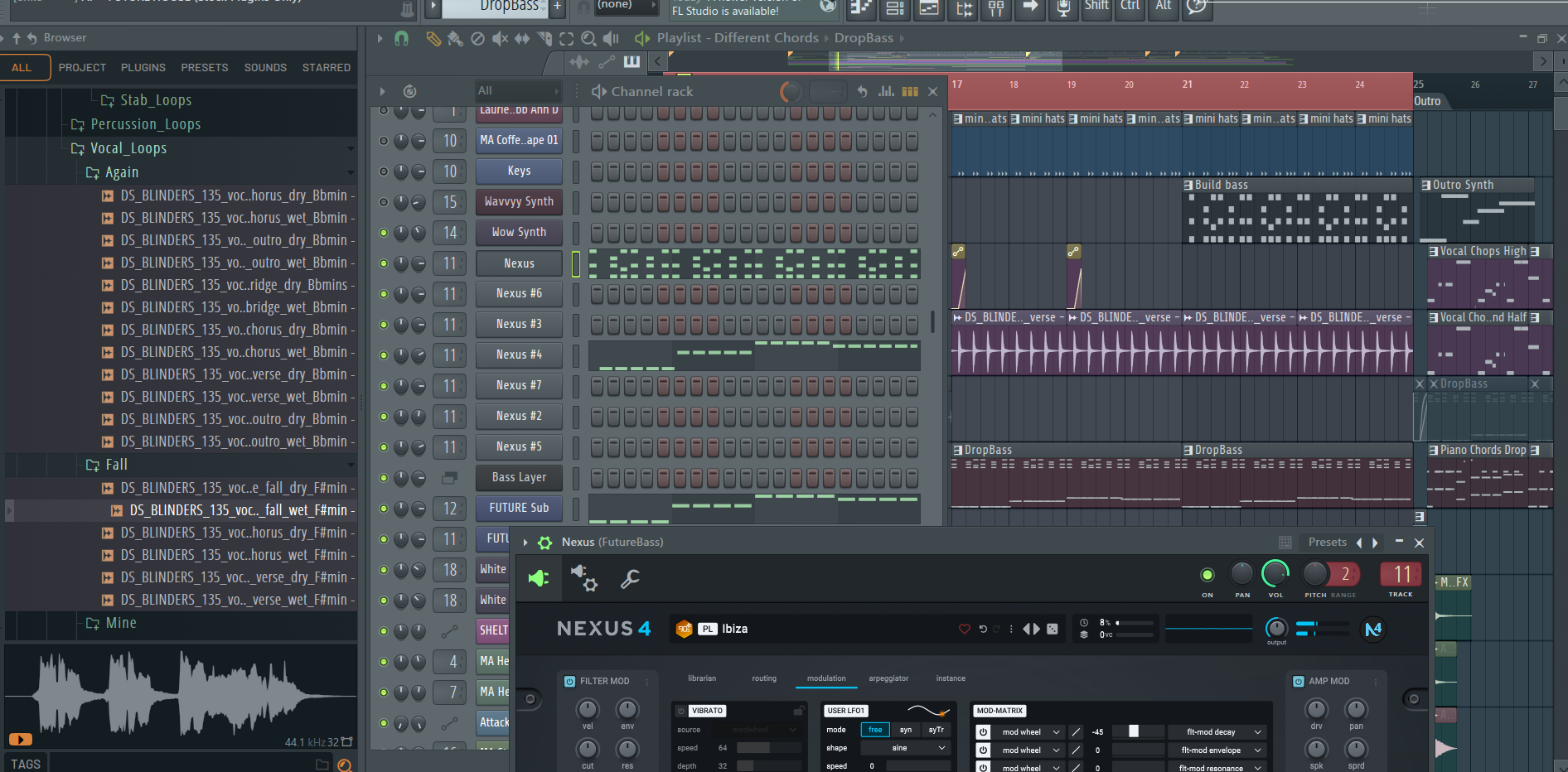Switch to the PLUGINS browser tab

point(143,68)
